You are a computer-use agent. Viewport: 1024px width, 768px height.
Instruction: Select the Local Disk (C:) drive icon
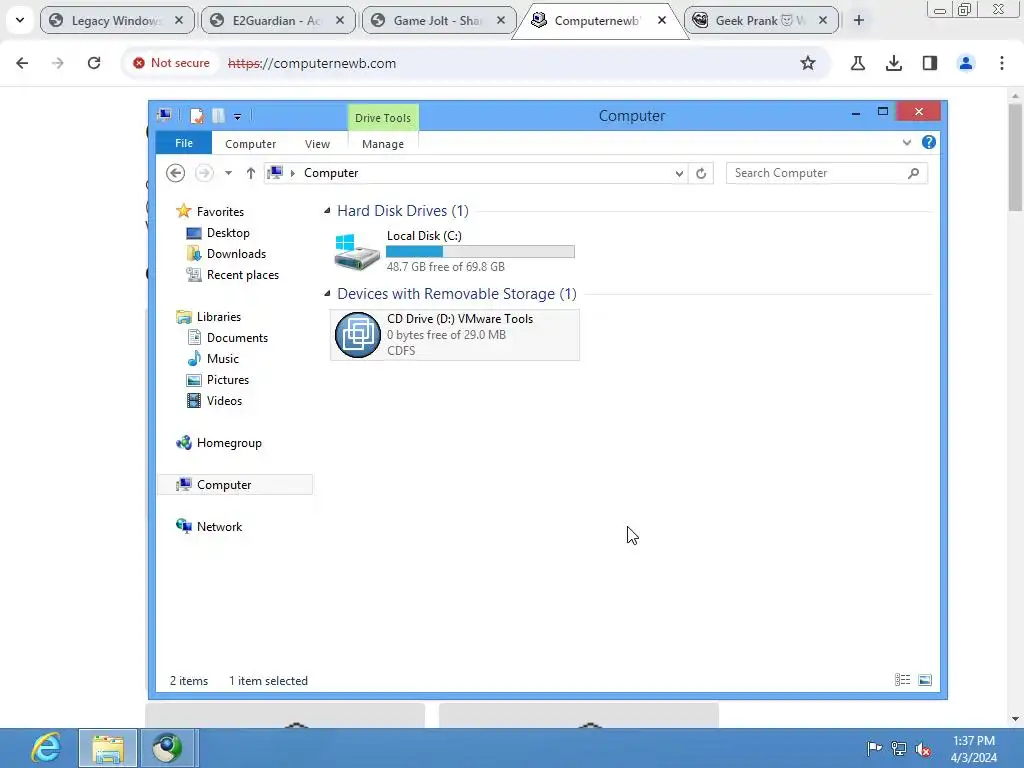[x=357, y=251]
